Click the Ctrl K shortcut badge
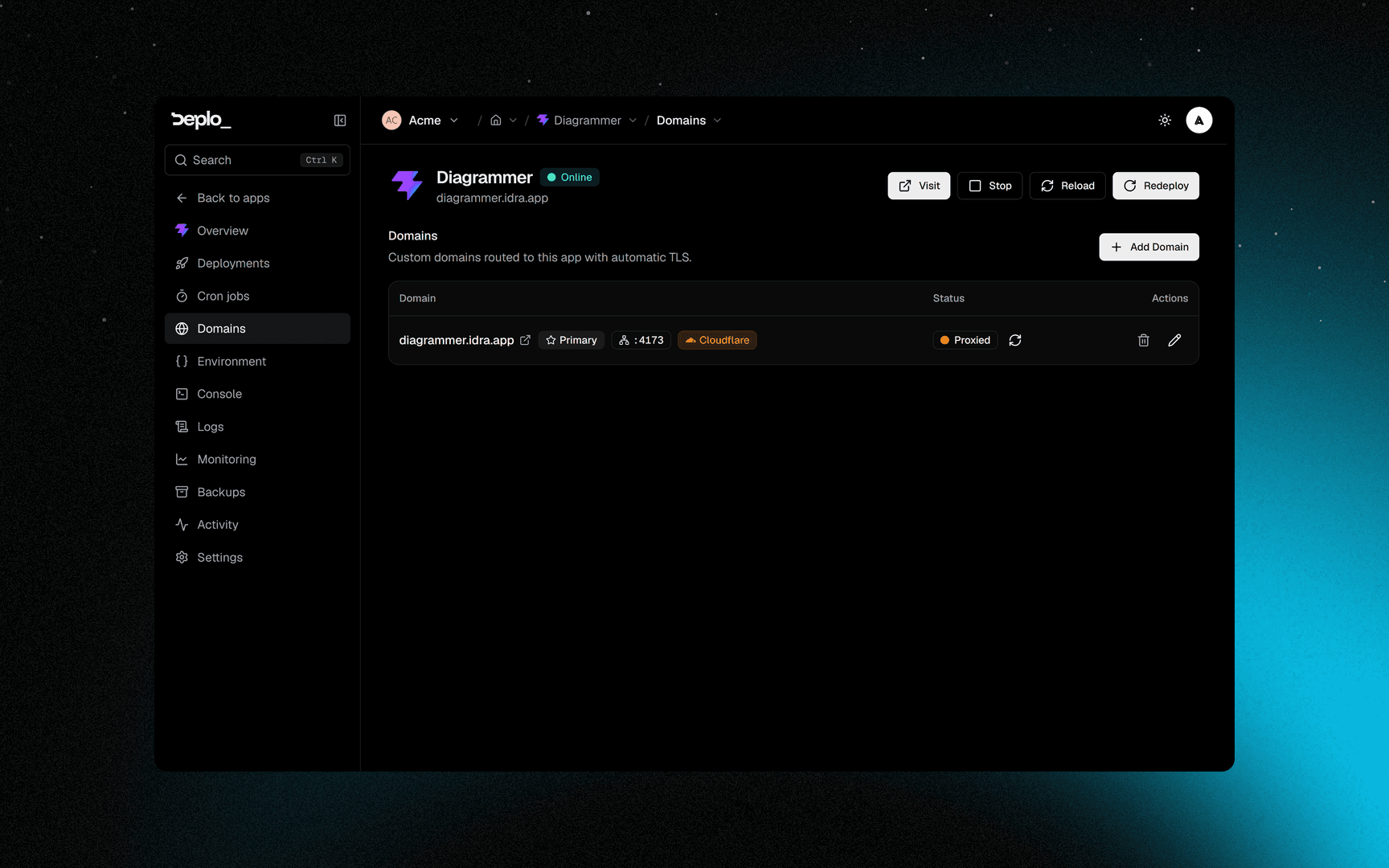 pos(322,160)
